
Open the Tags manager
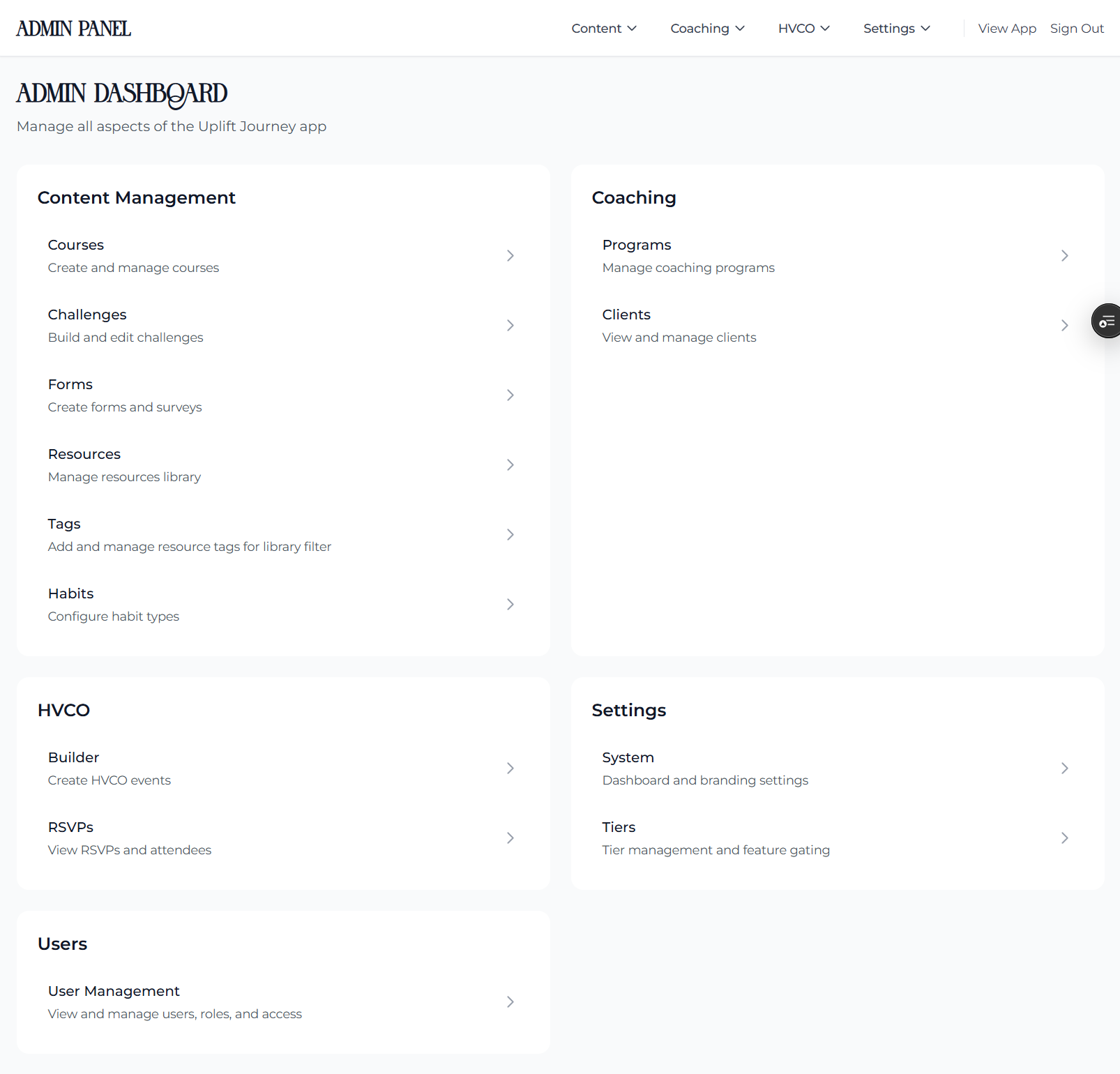coord(283,535)
